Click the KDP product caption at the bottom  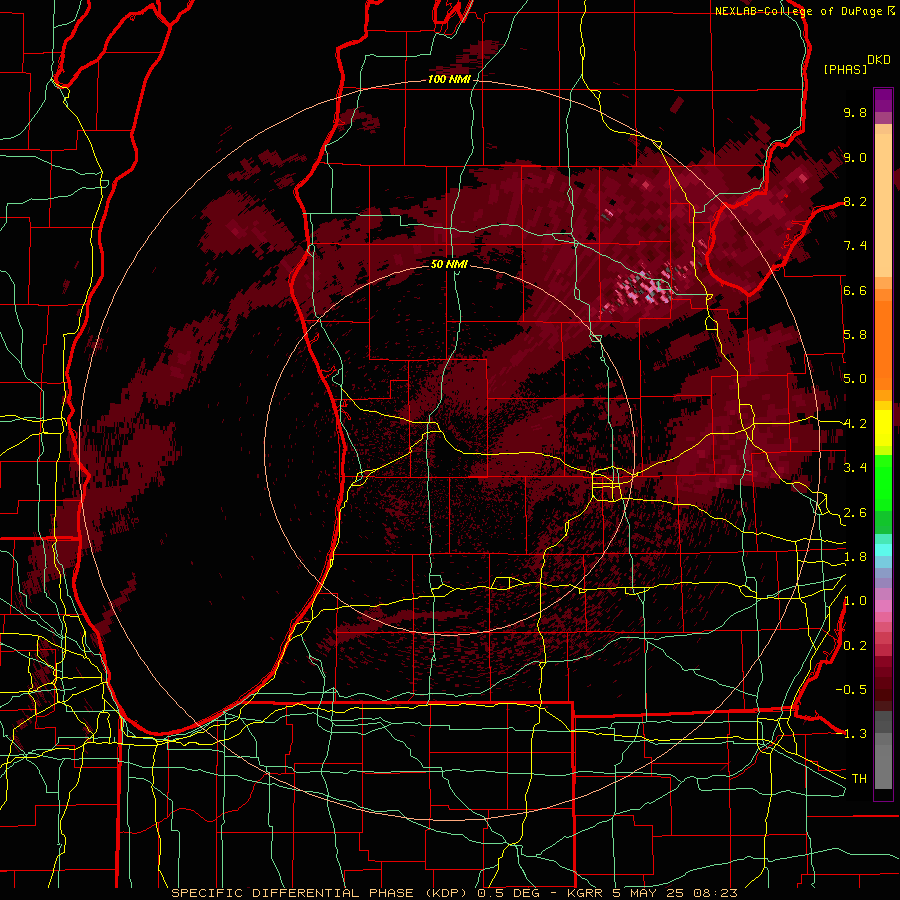coord(455,893)
